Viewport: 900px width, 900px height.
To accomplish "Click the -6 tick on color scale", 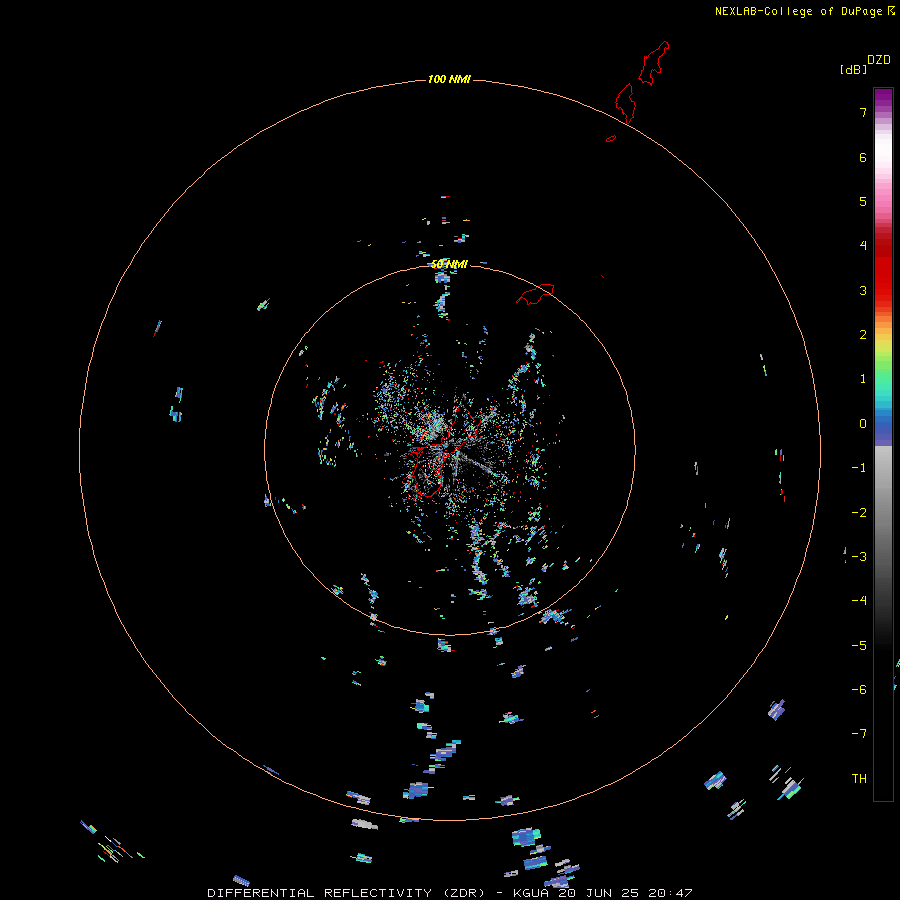I will point(859,690).
